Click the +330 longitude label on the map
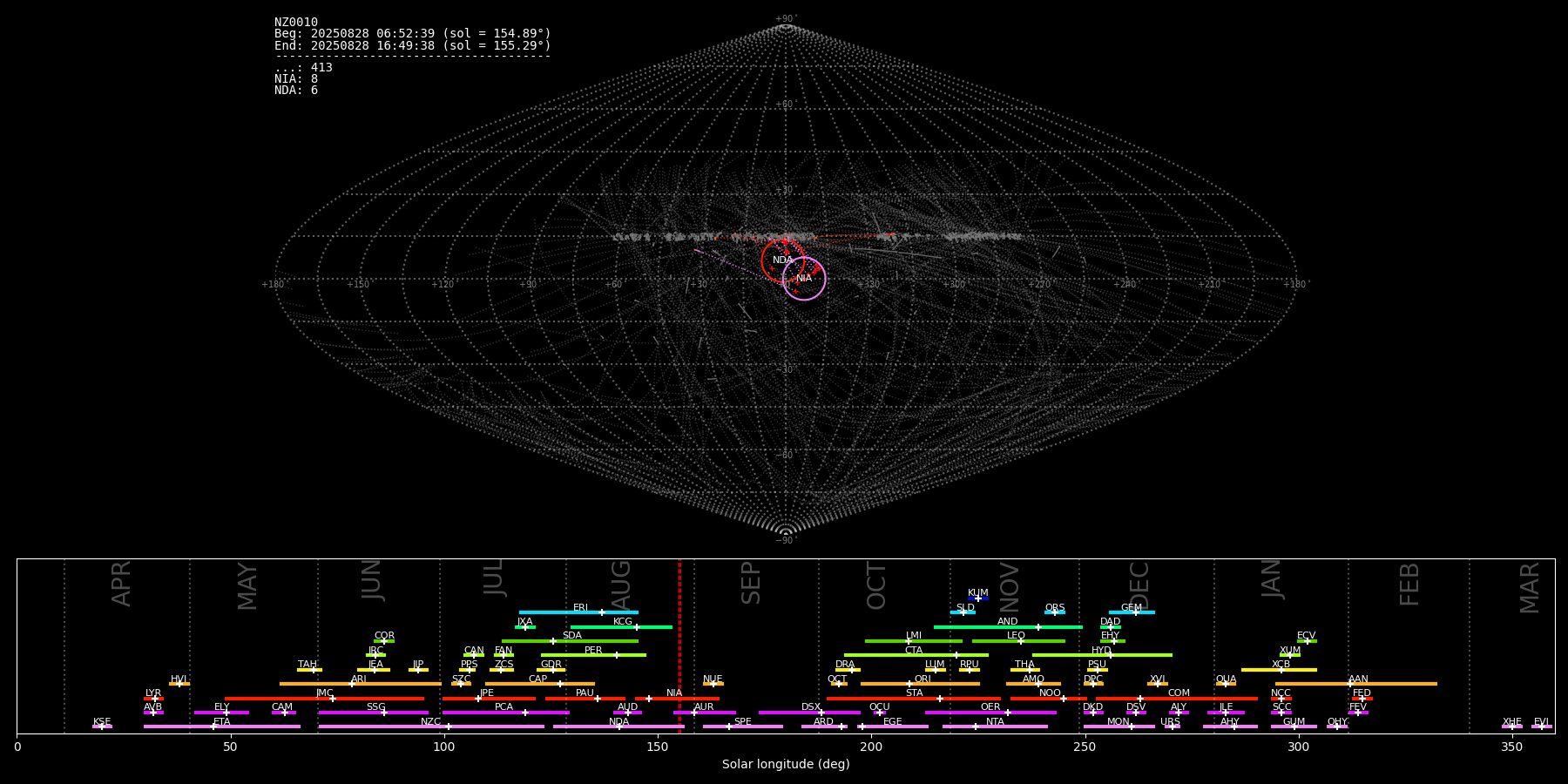The image size is (1568, 784). click(x=868, y=284)
